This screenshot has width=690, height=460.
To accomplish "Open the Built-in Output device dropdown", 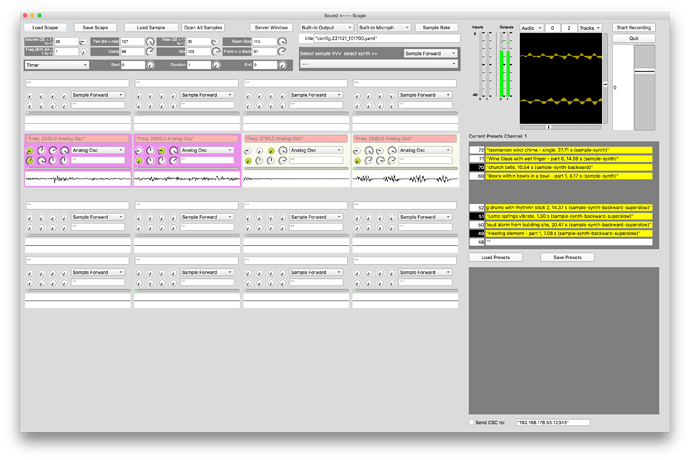I will point(326,27).
